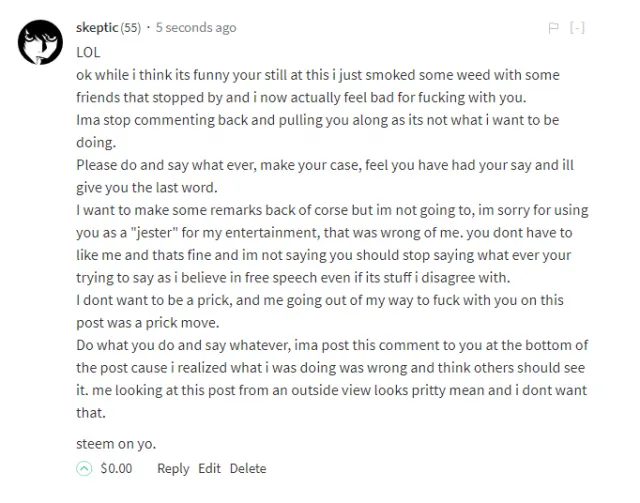This screenshot has height=503, width=640.
Task: Click the line starting 'Please do and say'
Action: [x=325, y=165]
